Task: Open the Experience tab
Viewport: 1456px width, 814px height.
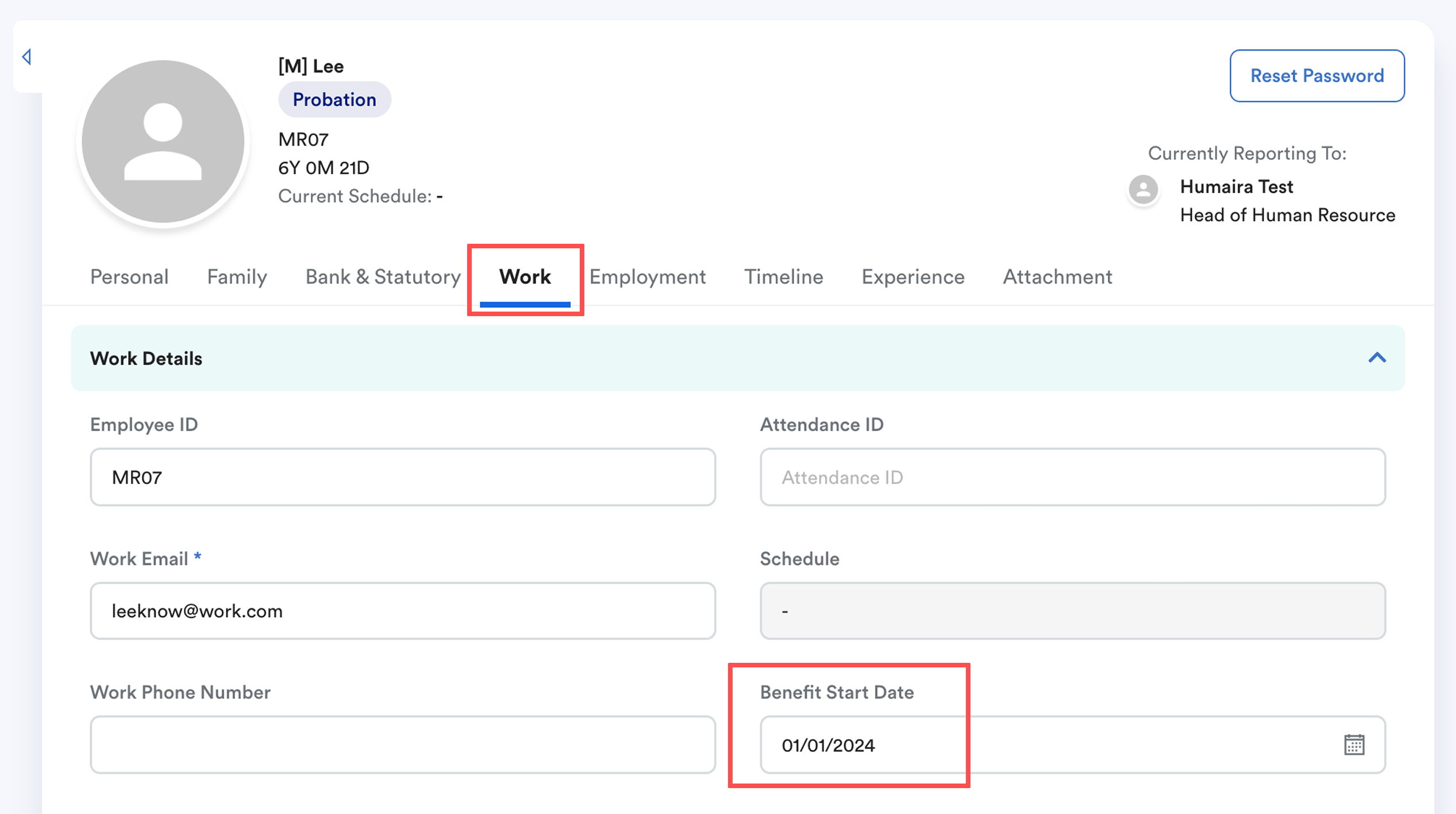Action: tap(913, 277)
